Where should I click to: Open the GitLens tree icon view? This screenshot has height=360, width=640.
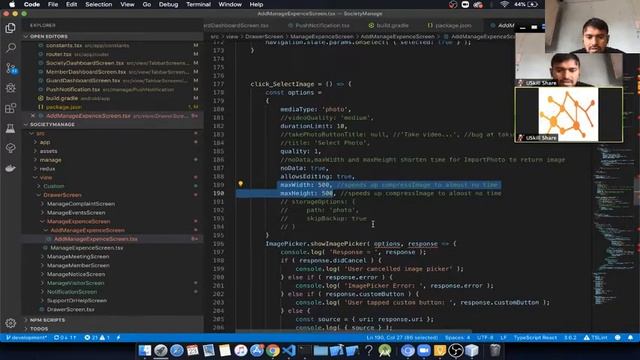tap(11, 148)
